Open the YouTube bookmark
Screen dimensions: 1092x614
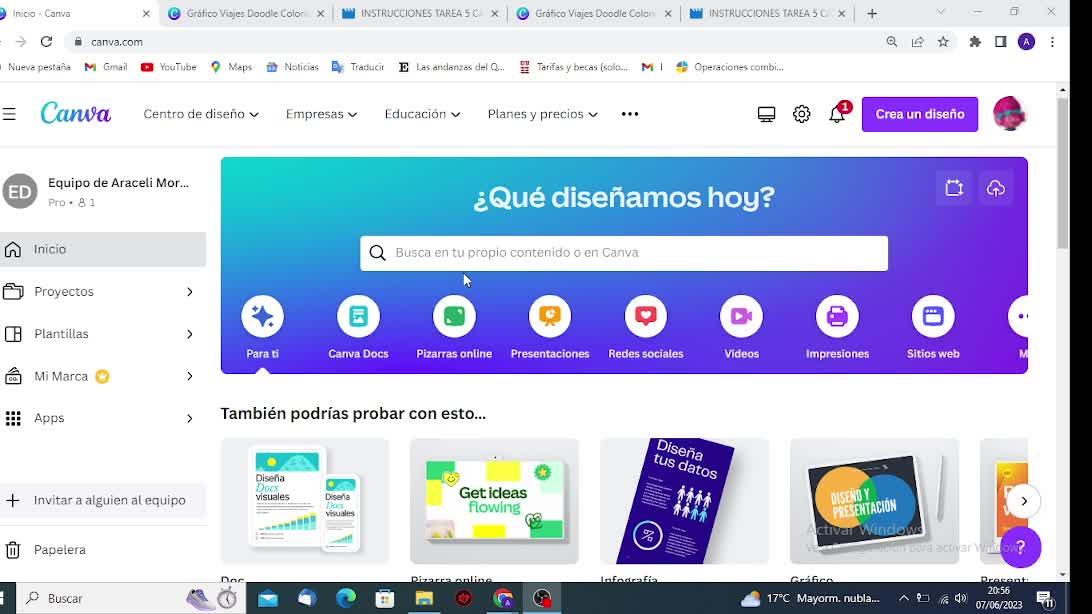(x=169, y=67)
